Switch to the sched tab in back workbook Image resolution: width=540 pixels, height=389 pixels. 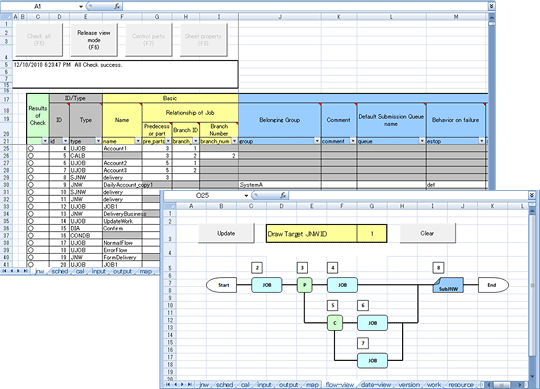59,271
